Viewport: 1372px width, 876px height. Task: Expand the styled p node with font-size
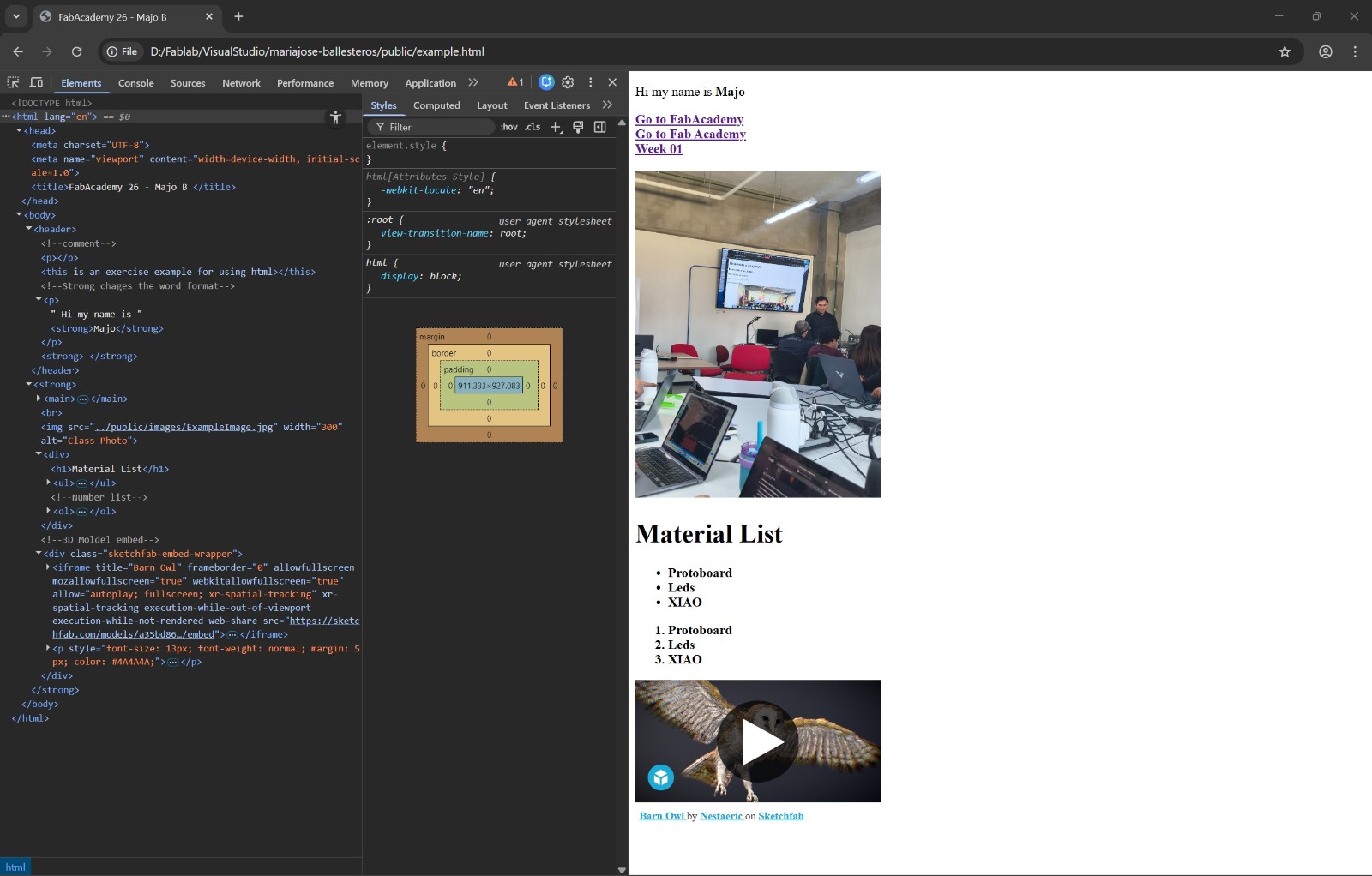click(x=48, y=648)
